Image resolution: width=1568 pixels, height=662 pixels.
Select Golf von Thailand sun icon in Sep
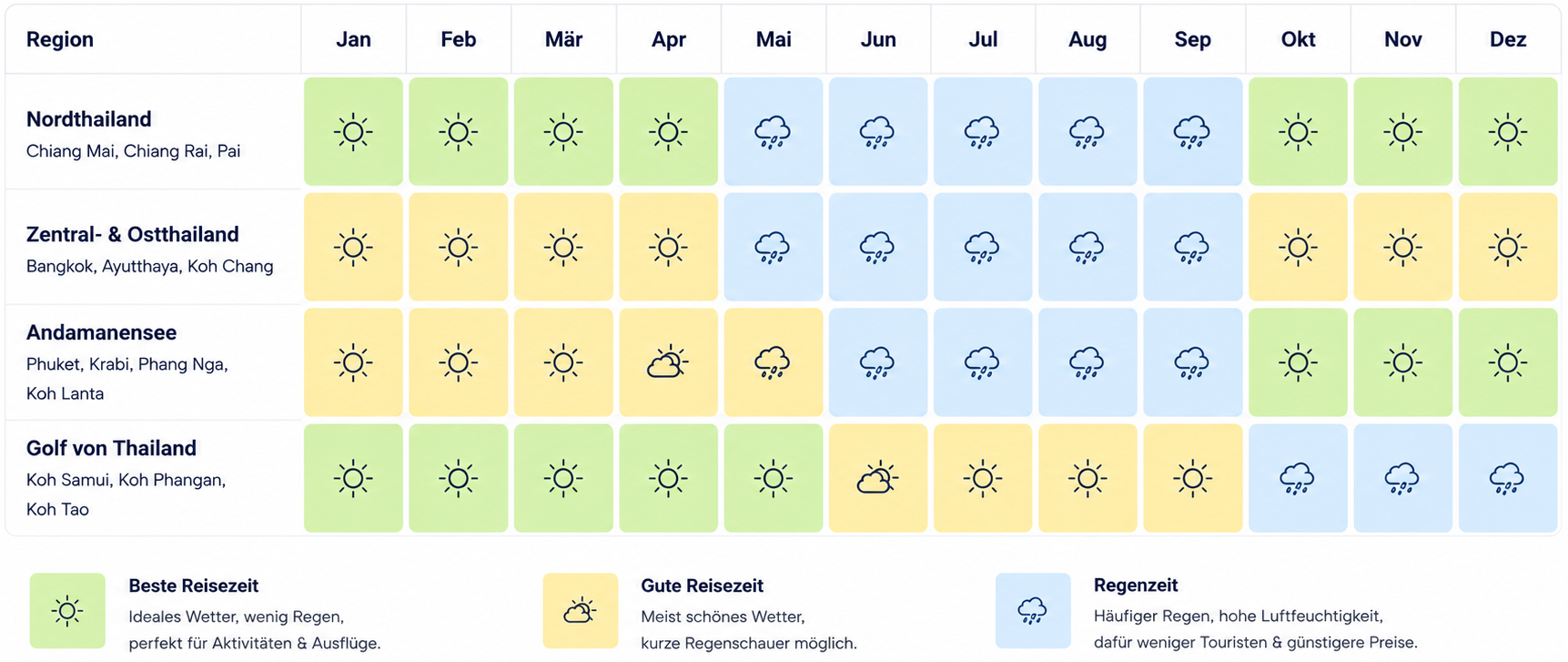(1193, 478)
